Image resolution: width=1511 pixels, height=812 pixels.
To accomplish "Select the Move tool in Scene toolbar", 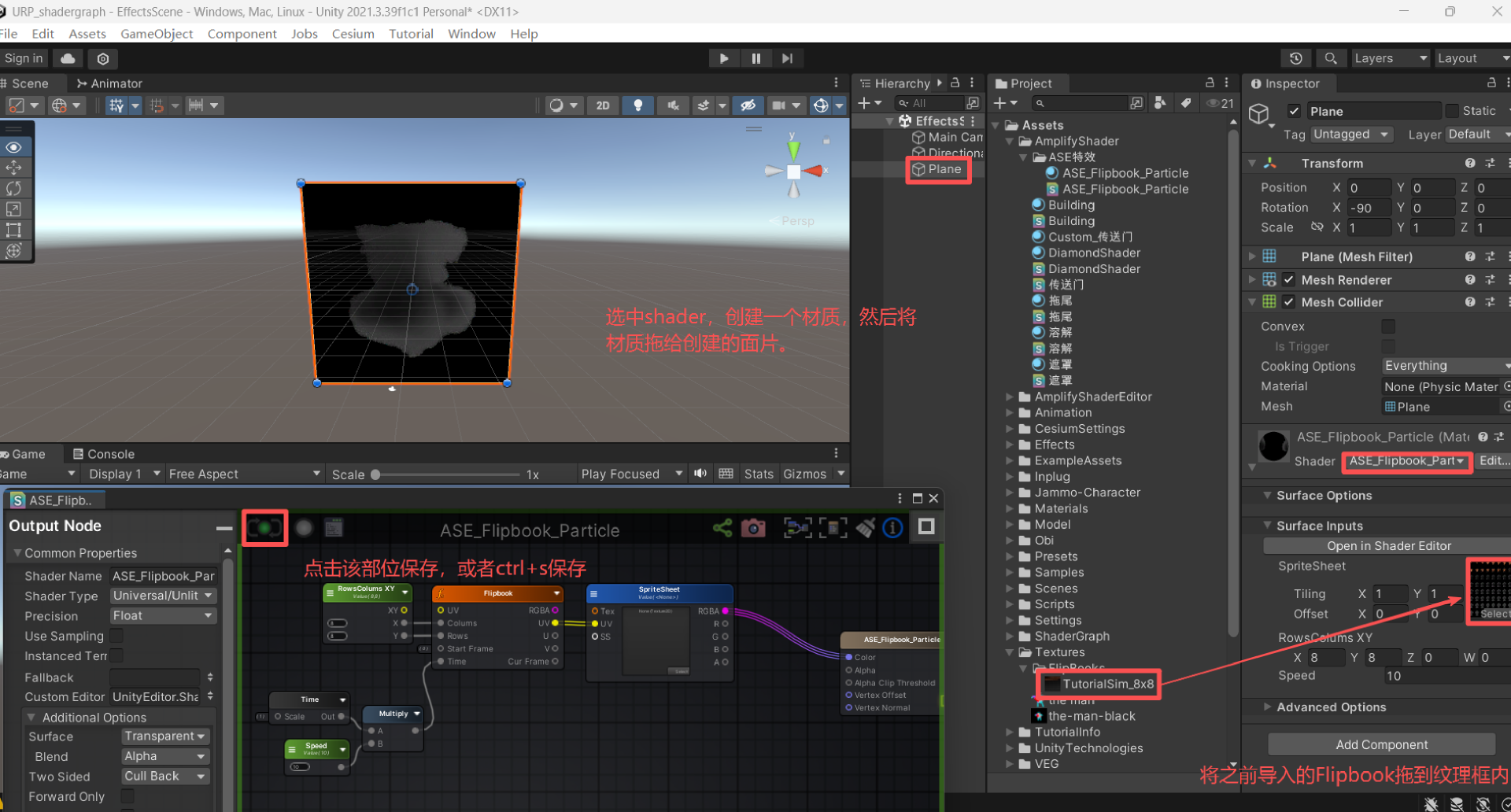I will coord(13,168).
